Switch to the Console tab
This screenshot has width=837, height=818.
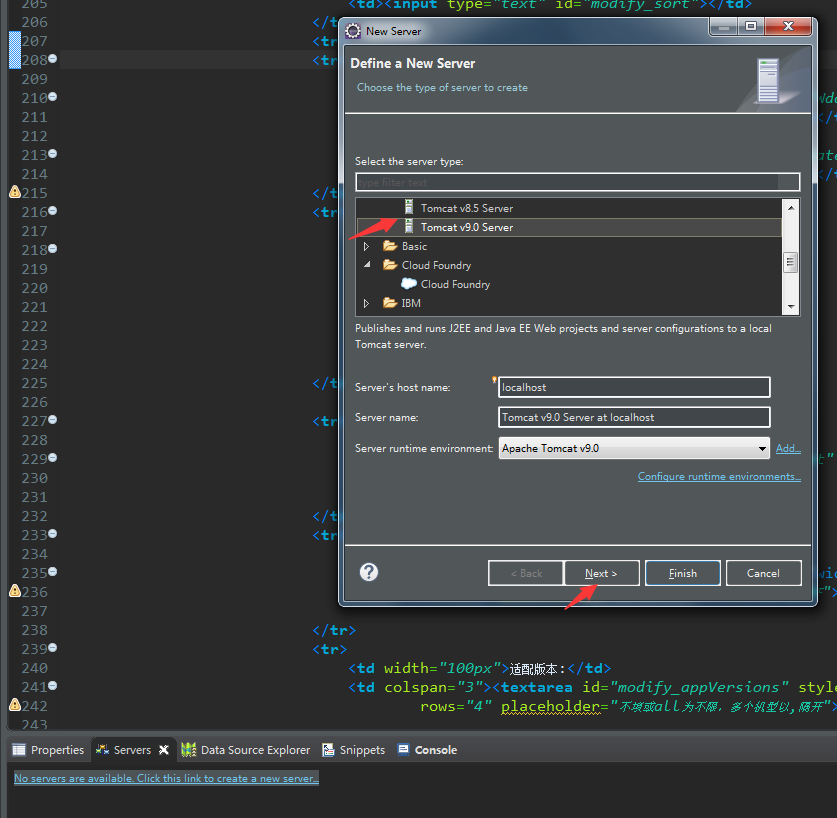point(428,750)
